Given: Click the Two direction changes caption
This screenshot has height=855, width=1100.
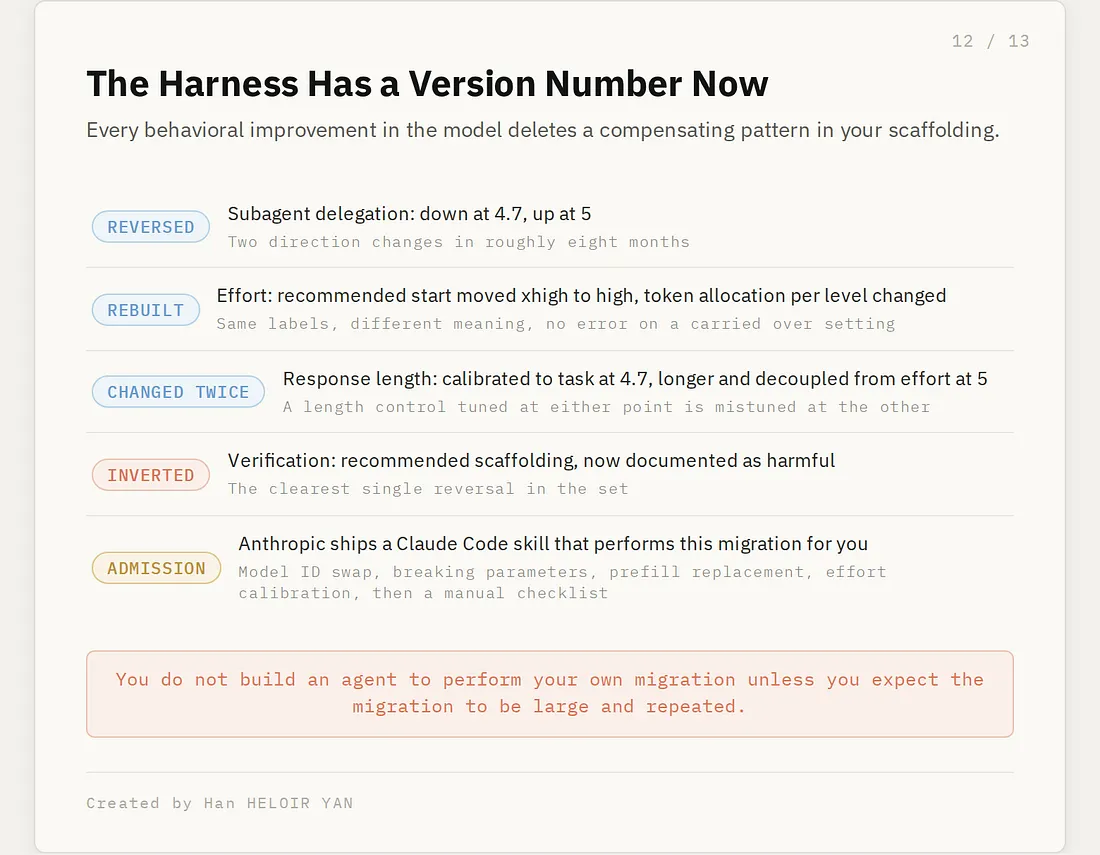Looking at the screenshot, I should click(459, 242).
